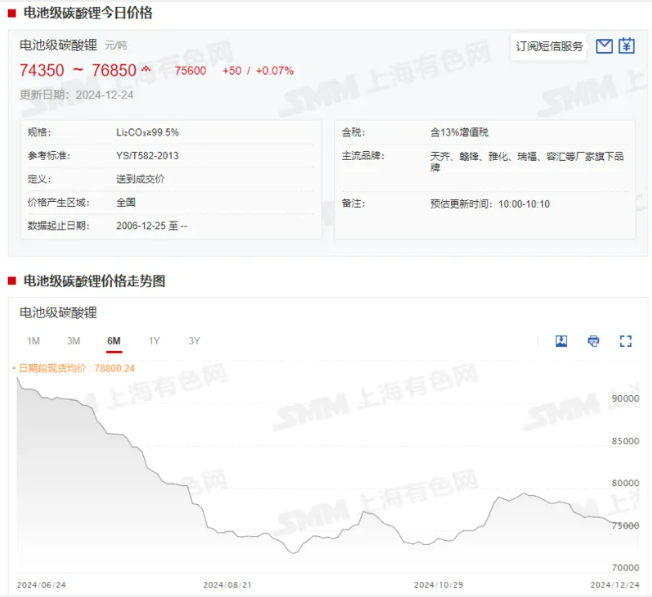Expand the chart to fullscreen
This screenshot has width=652, height=597.
[626, 341]
